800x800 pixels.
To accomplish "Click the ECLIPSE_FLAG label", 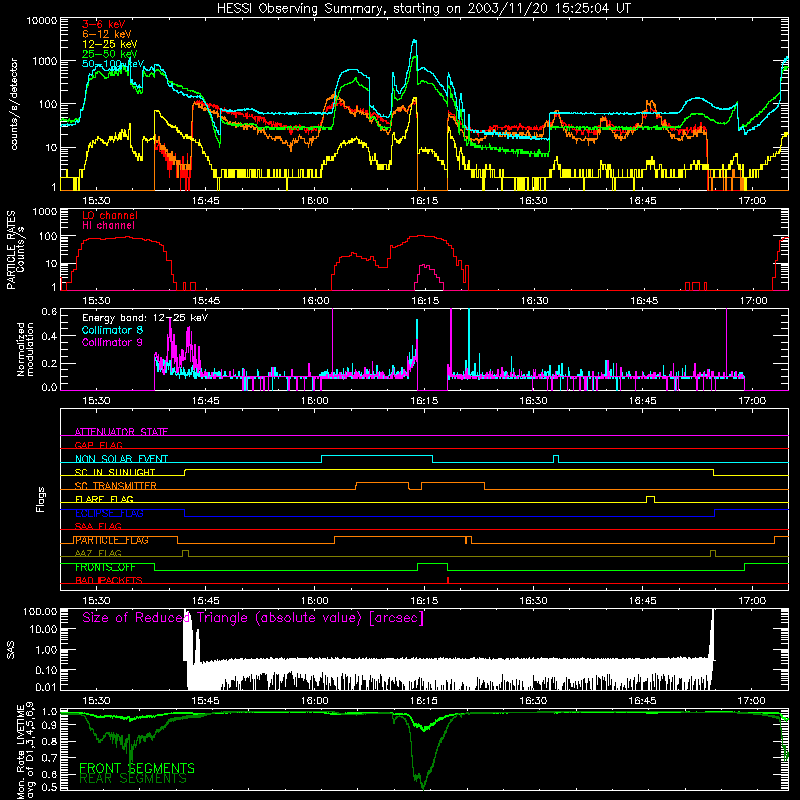I will [x=109, y=513].
